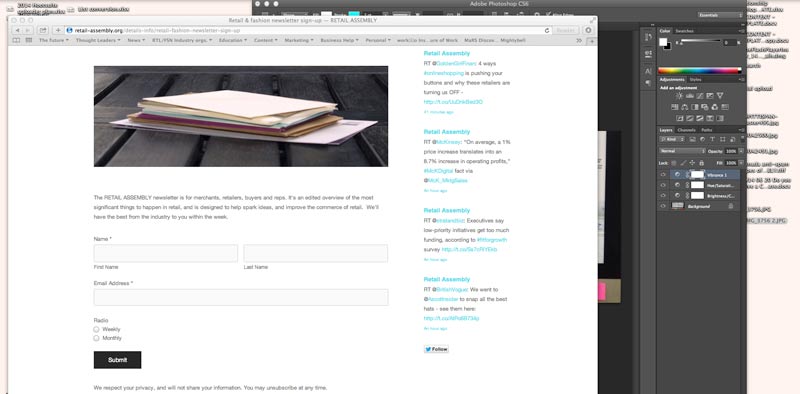Add a Brightness/Contrast adjustment from Adjustments panel
Image resolution: width=800 pixels, height=394 pixels.
680,96
